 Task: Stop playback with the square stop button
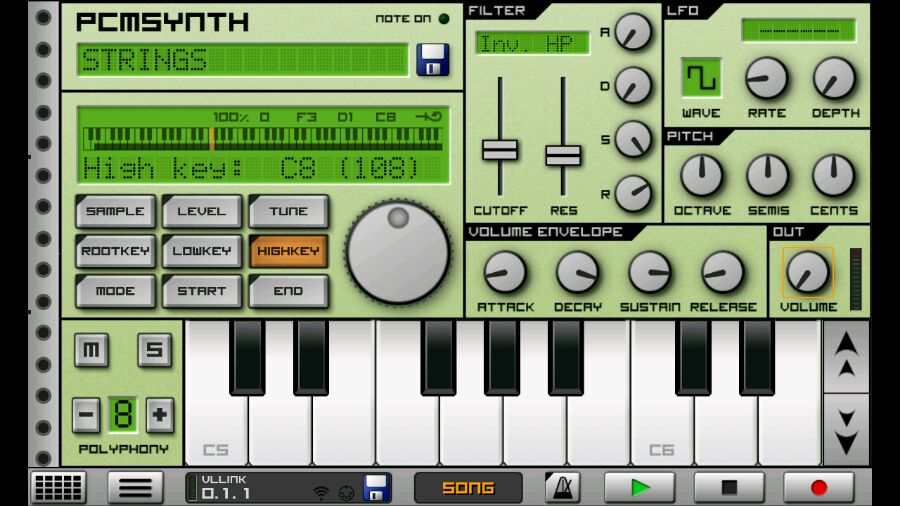tap(729, 488)
